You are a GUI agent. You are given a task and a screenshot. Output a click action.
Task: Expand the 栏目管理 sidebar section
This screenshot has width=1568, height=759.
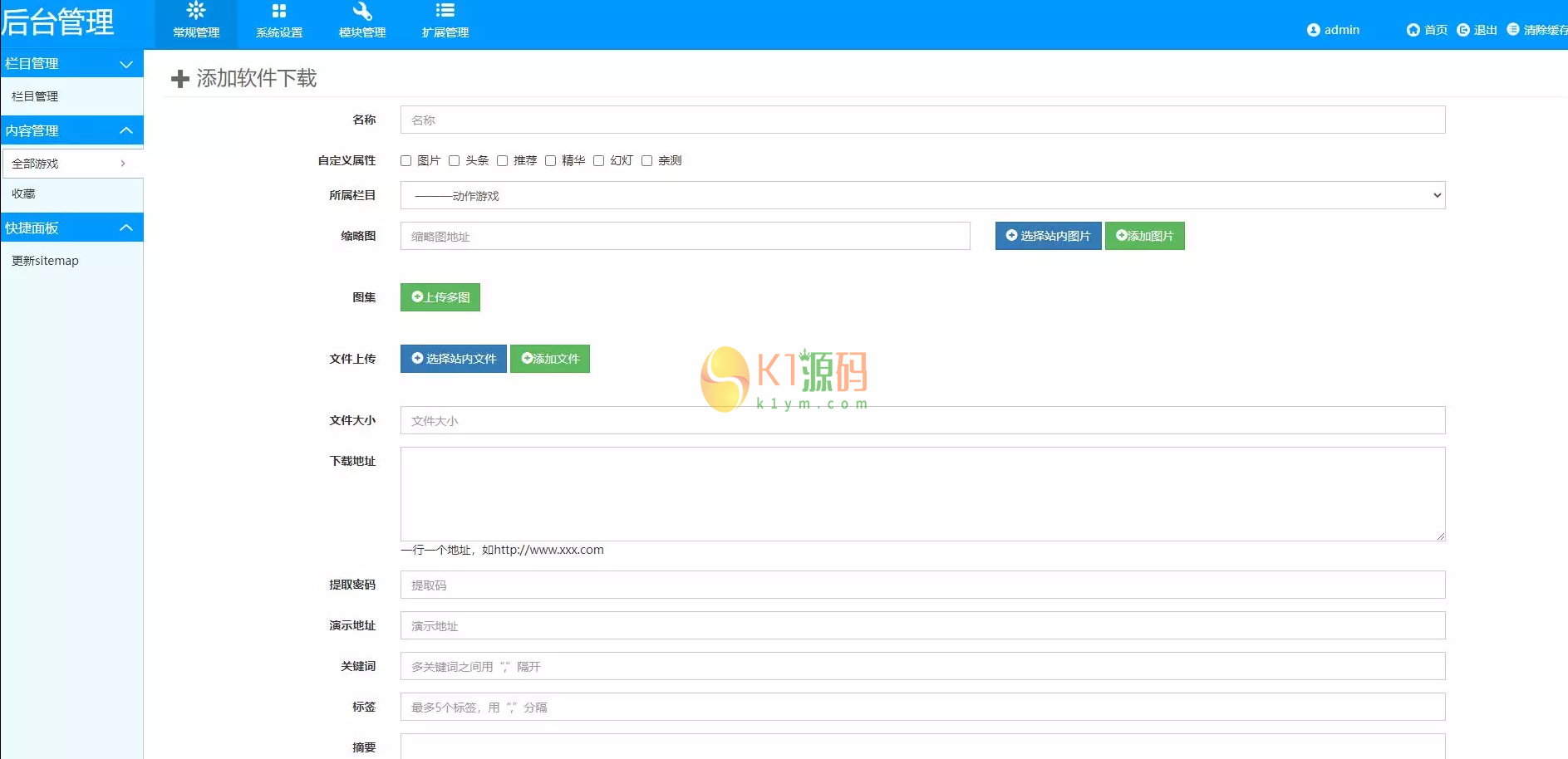coord(72,64)
